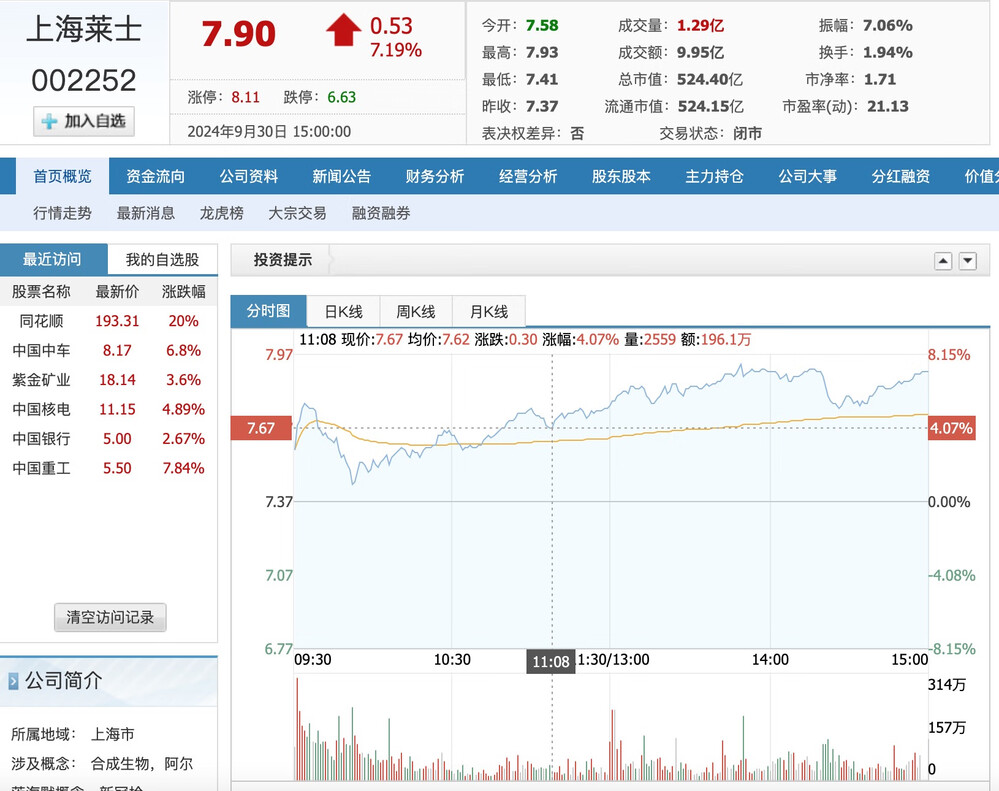
Task: Open the 月K线 chart view
Action: tap(488, 311)
